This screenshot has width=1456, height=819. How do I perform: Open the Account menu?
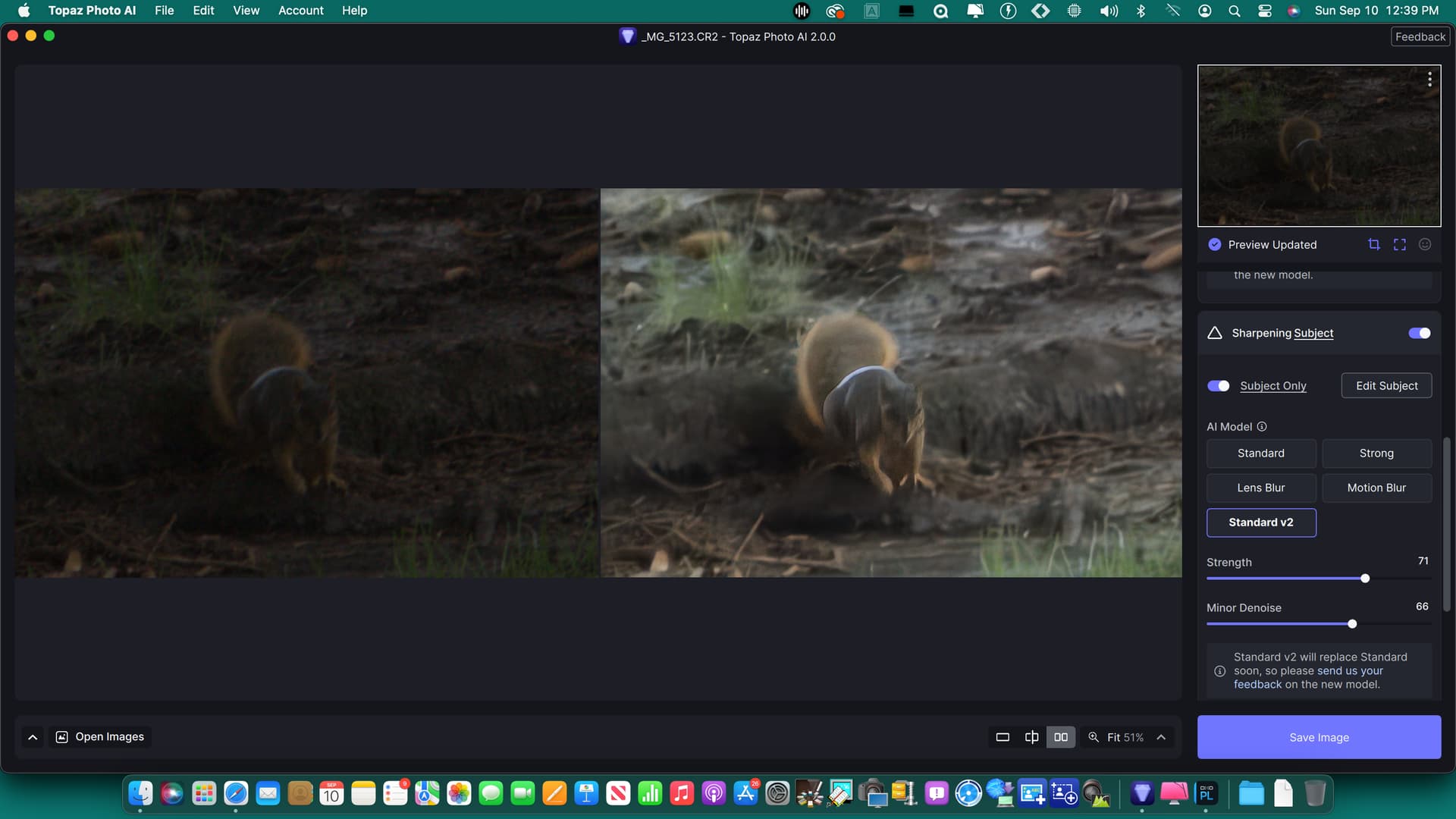point(300,11)
